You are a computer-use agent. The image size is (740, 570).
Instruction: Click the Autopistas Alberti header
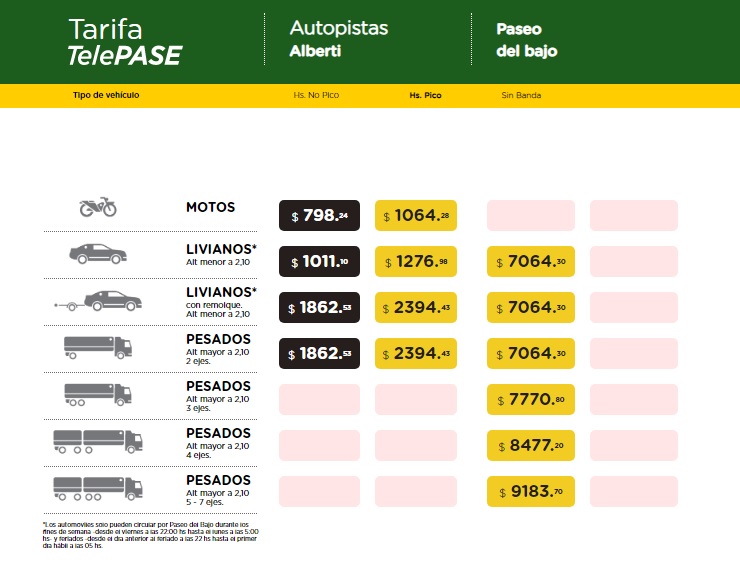pyautogui.click(x=338, y=39)
